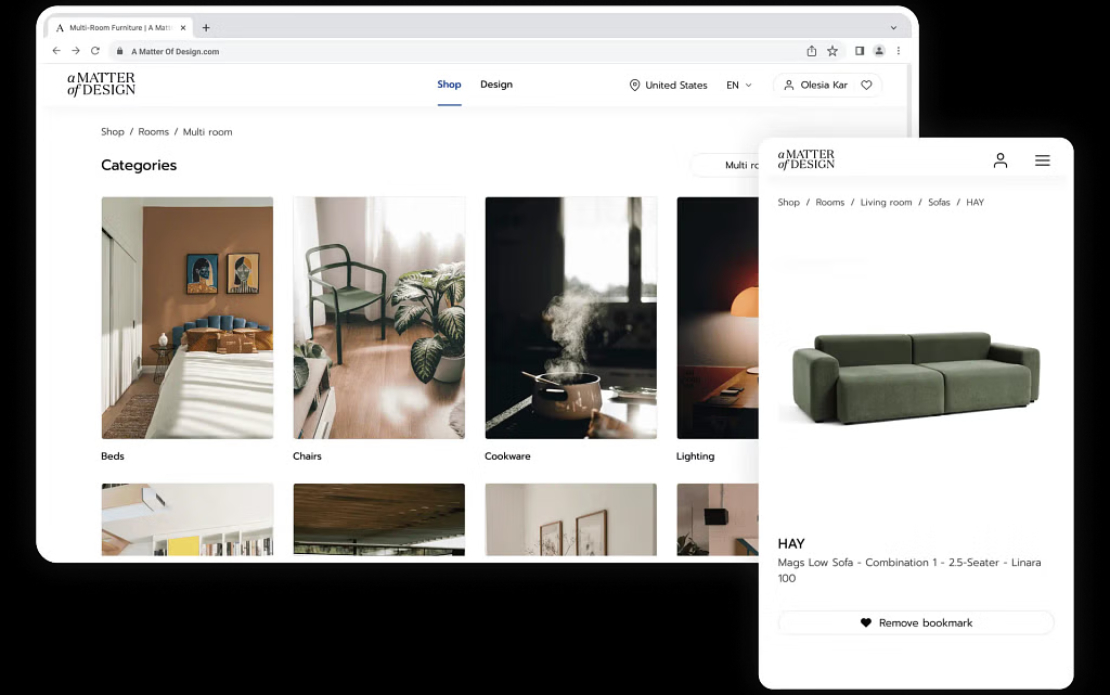Open the tab search chevron in the browser
The width and height of the screenshot is (1110, 695).
click(893, 28)
